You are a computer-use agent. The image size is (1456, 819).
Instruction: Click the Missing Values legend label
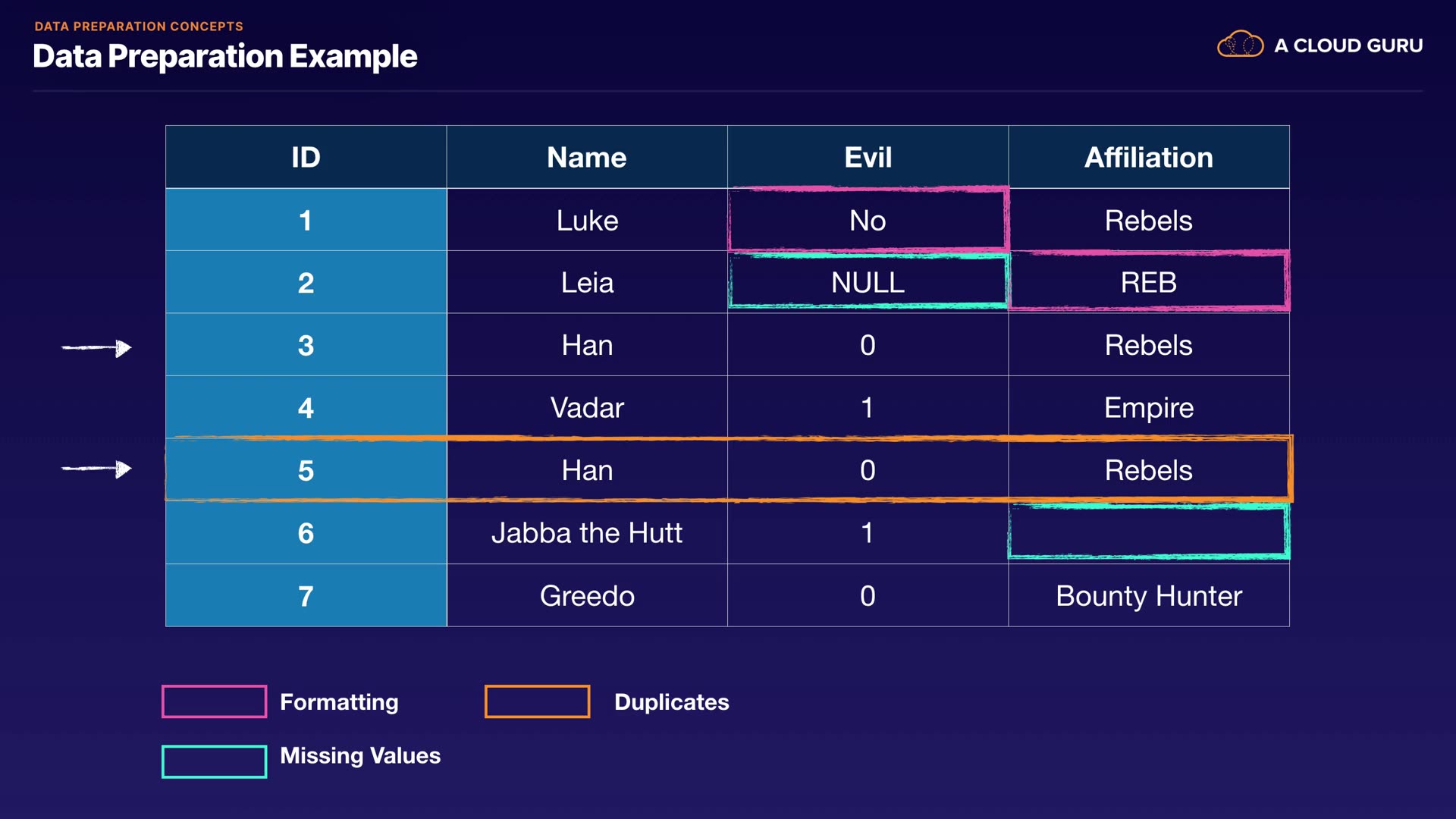click(x=360, y=755)
